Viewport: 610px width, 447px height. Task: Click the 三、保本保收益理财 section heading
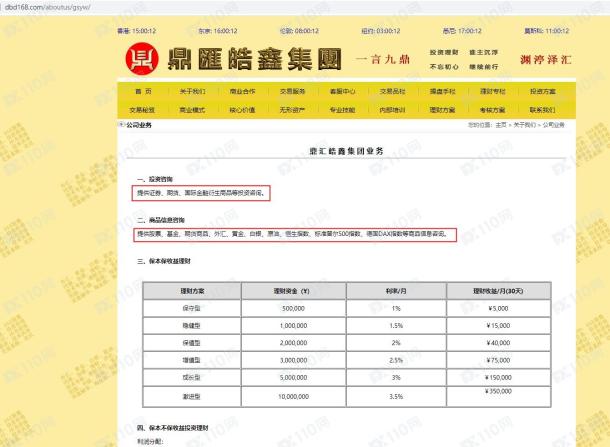[164, 261]
